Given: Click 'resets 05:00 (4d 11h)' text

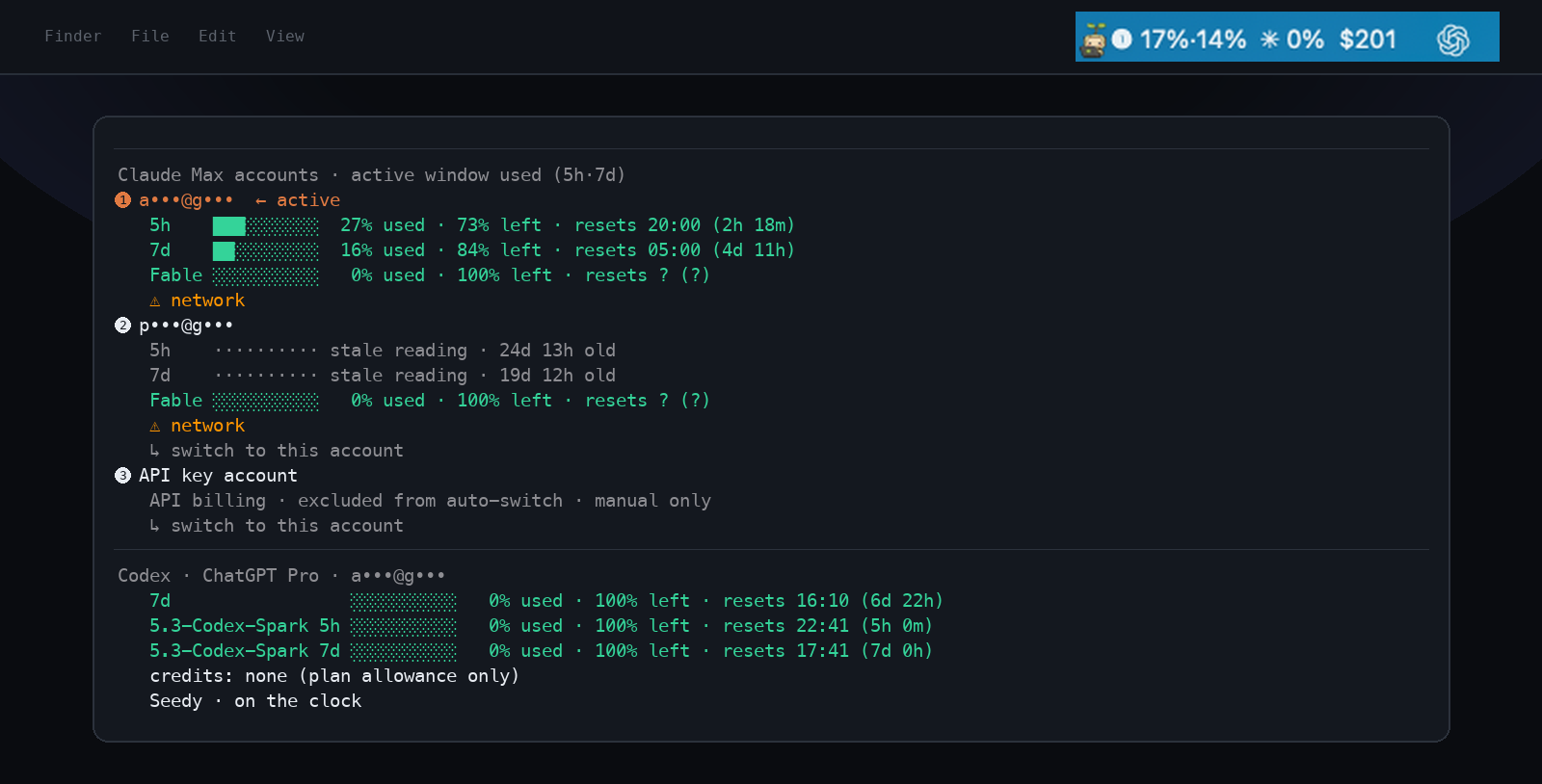Looking at the screenshot, I should (x=684, y=249).
